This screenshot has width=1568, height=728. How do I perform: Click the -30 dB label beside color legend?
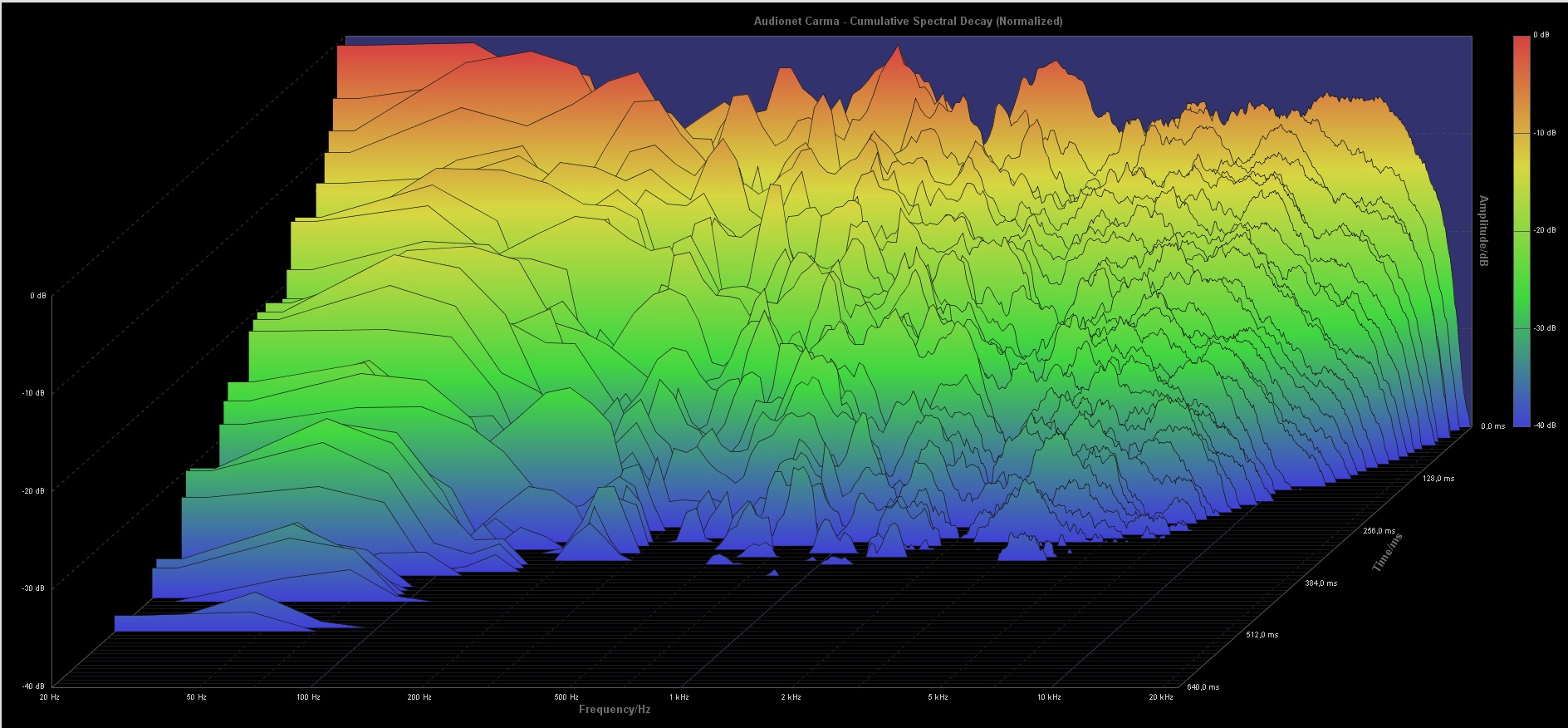point(1544,328)
